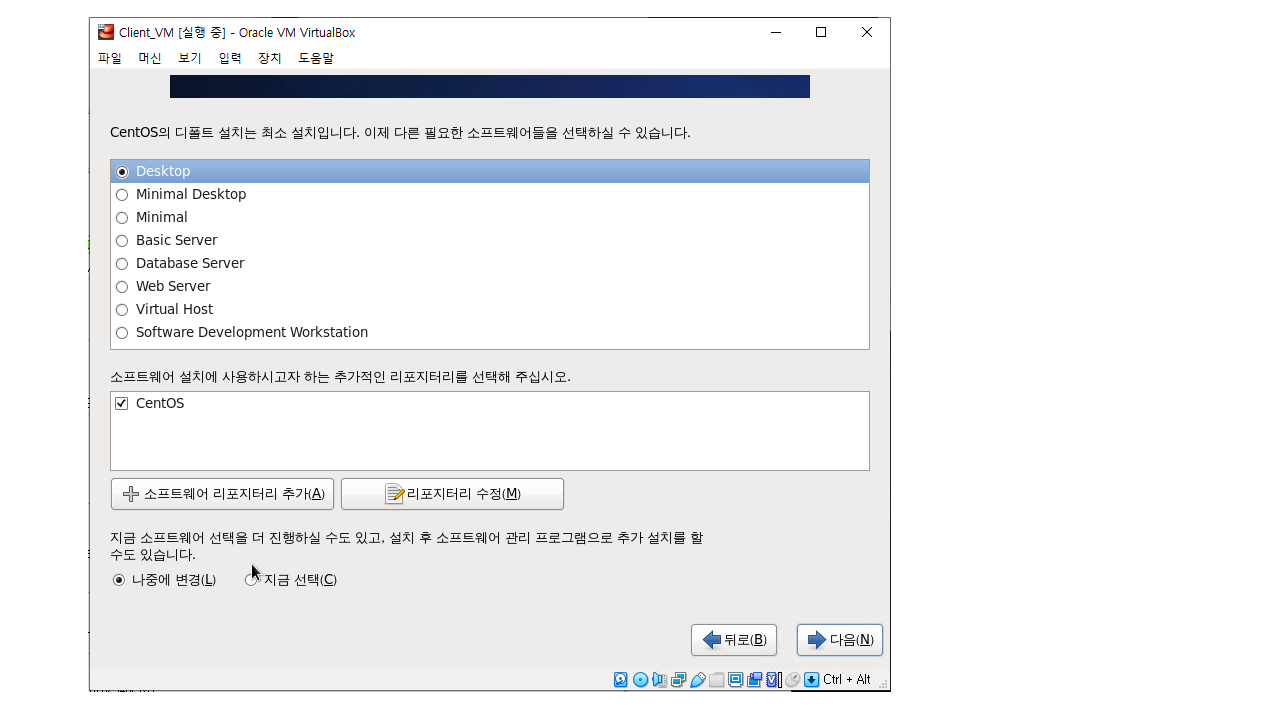This screenshot has width=1280, height=720.
Task: Click the hard disk status bar icon
Action: (x=621, y=680)
